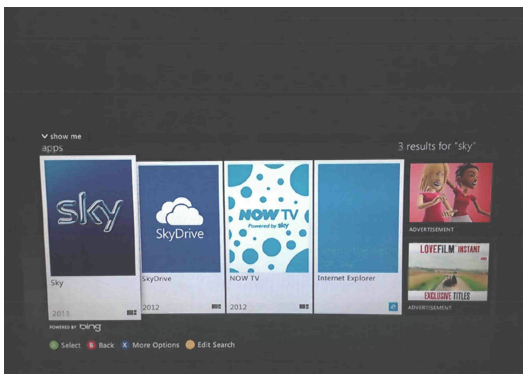Click the 'Edit Search' label
Viewport: 528px width, 380px height.
click(x=216, y=345)
